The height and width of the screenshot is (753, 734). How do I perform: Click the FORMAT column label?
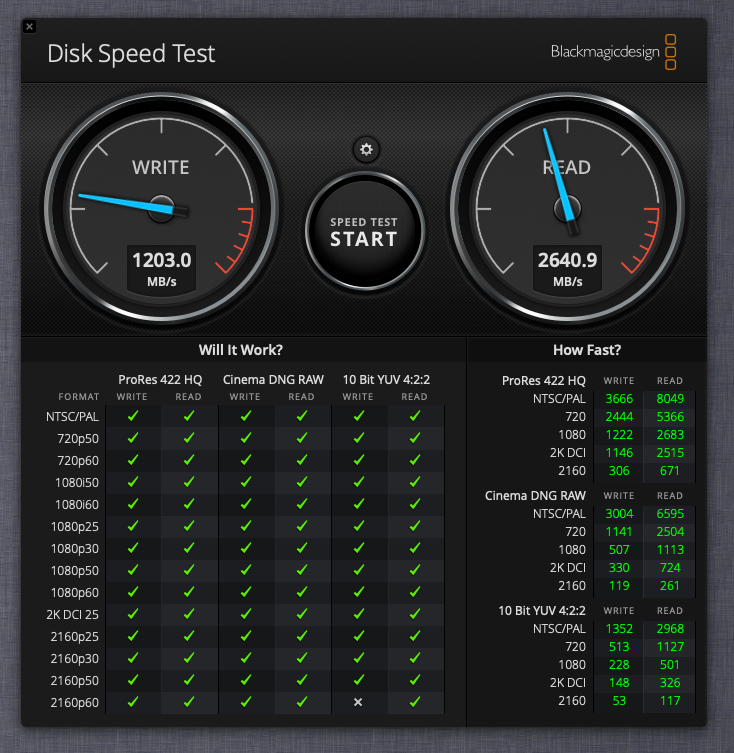pos(79,397)
